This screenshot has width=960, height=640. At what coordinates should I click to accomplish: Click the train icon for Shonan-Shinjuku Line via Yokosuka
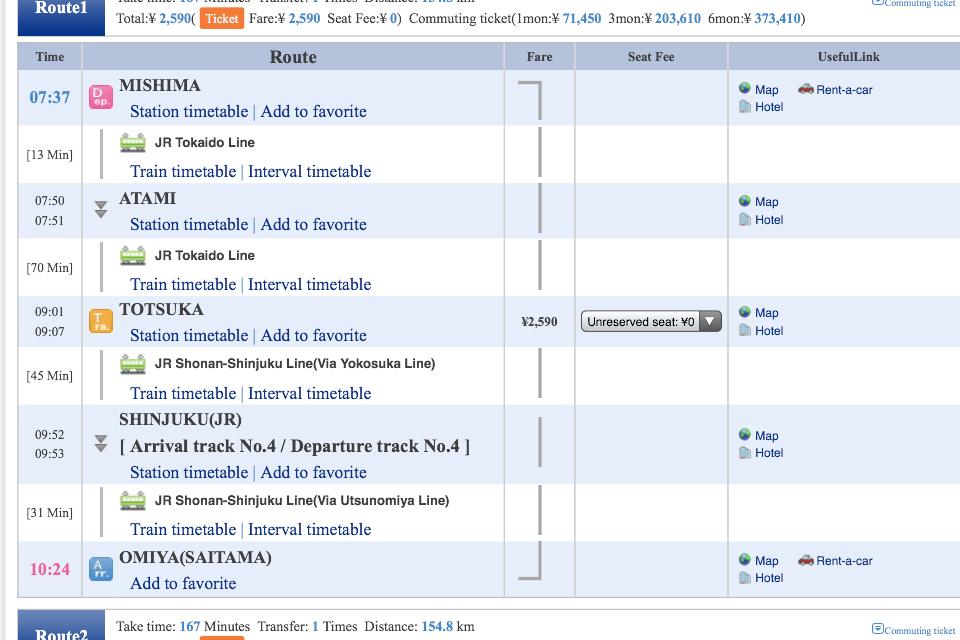point(133,364)
